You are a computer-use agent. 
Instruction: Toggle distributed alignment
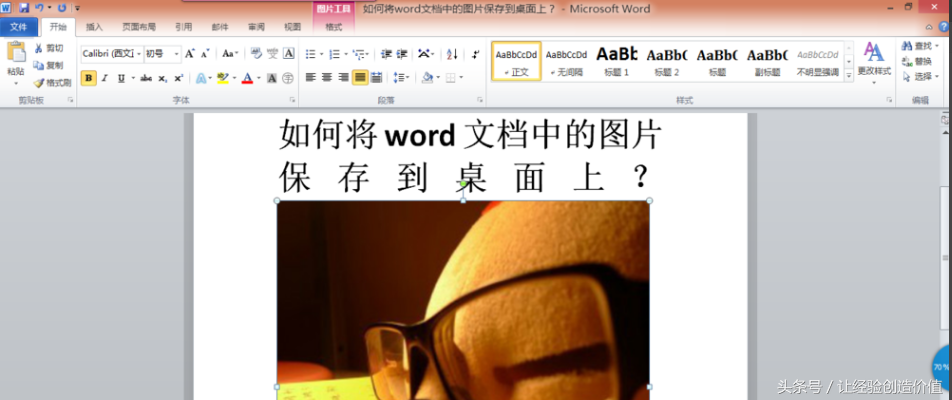(x=376, y=78)
